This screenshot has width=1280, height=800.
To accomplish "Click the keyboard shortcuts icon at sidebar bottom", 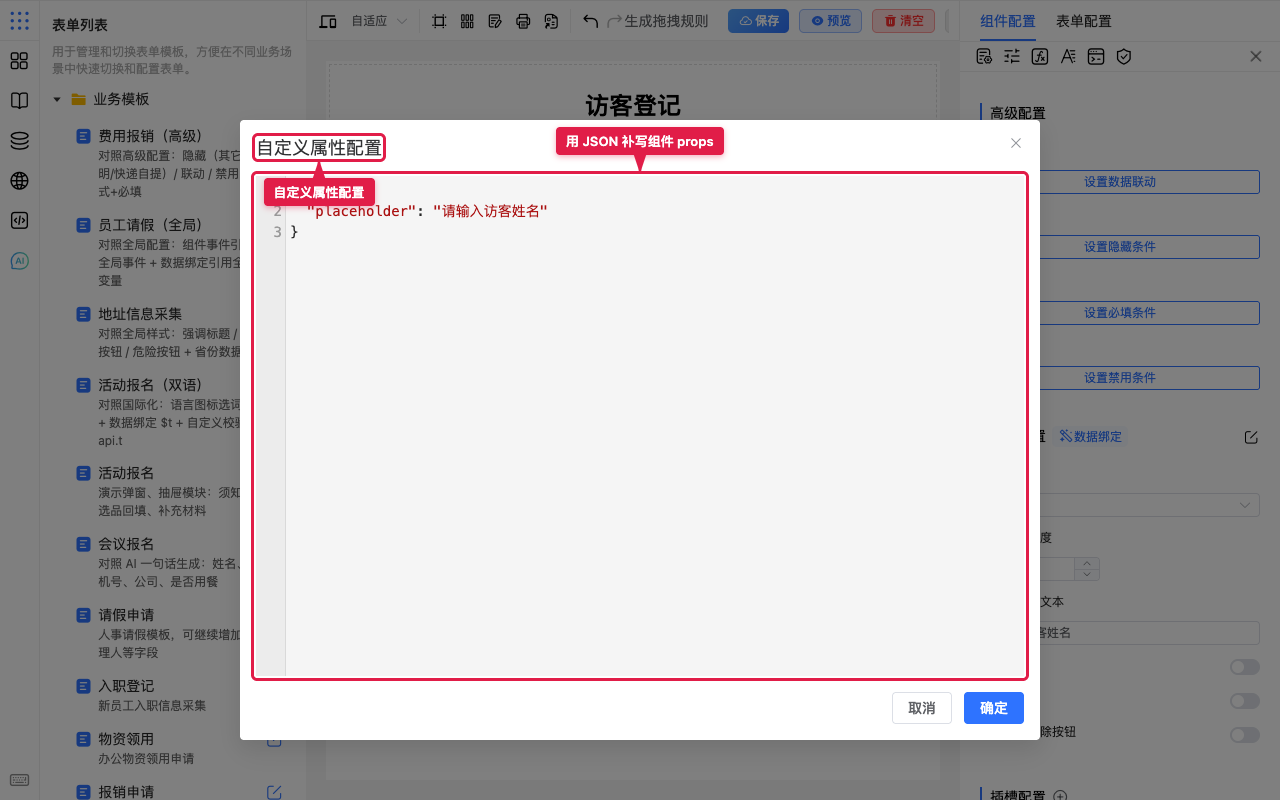I will pos(19,780).
